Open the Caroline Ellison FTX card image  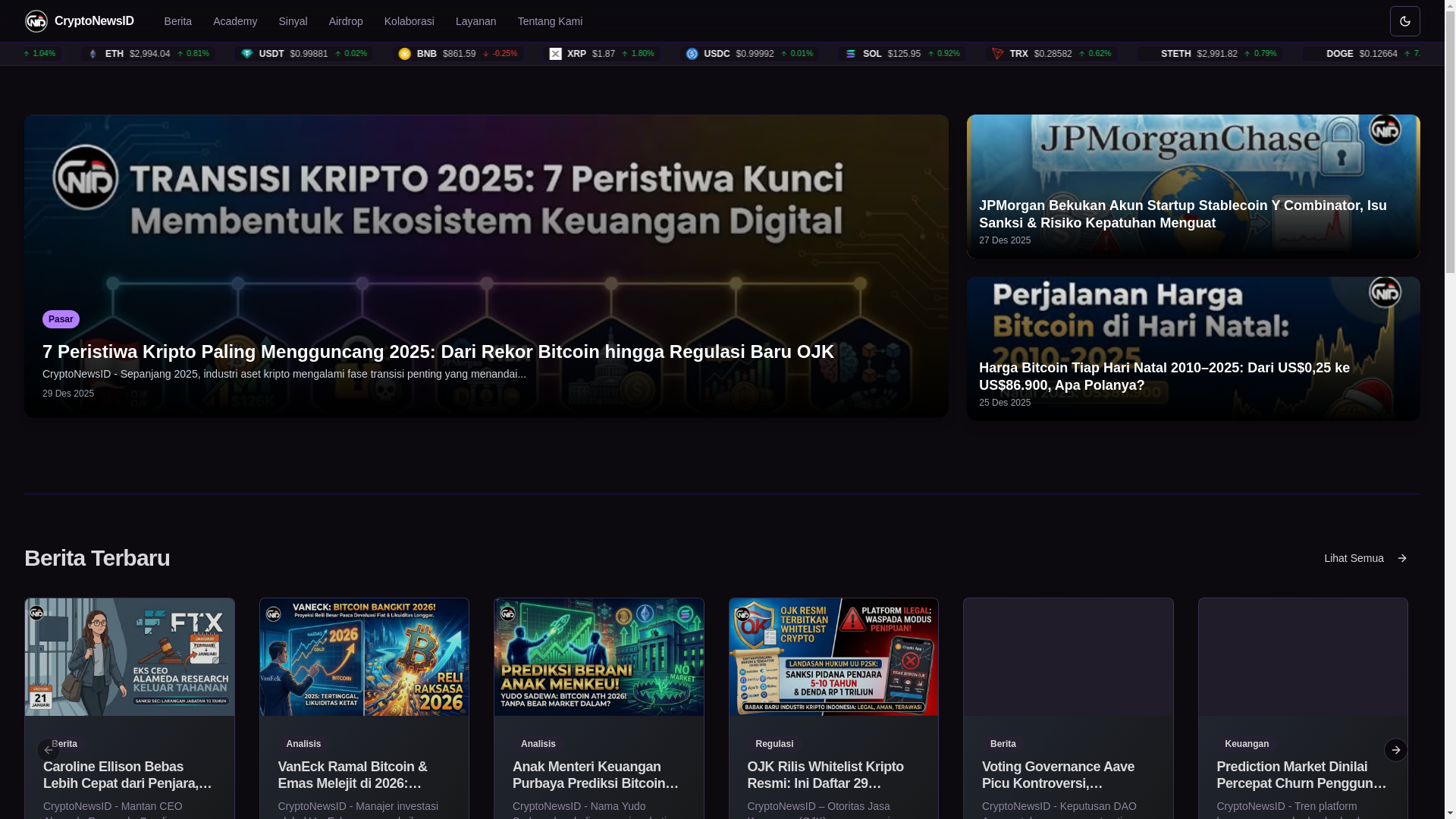[130, 657]
